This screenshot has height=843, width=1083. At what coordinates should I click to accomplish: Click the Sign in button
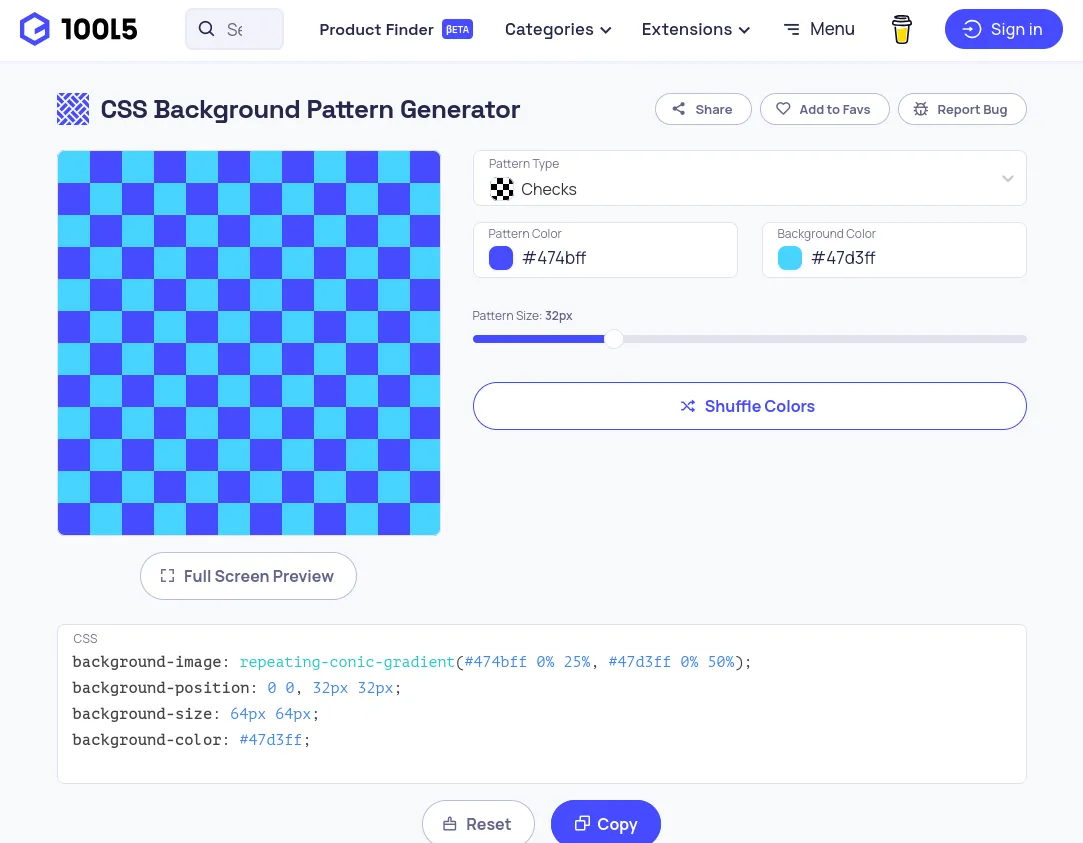pyautogui.click(x=1004, y=29)
